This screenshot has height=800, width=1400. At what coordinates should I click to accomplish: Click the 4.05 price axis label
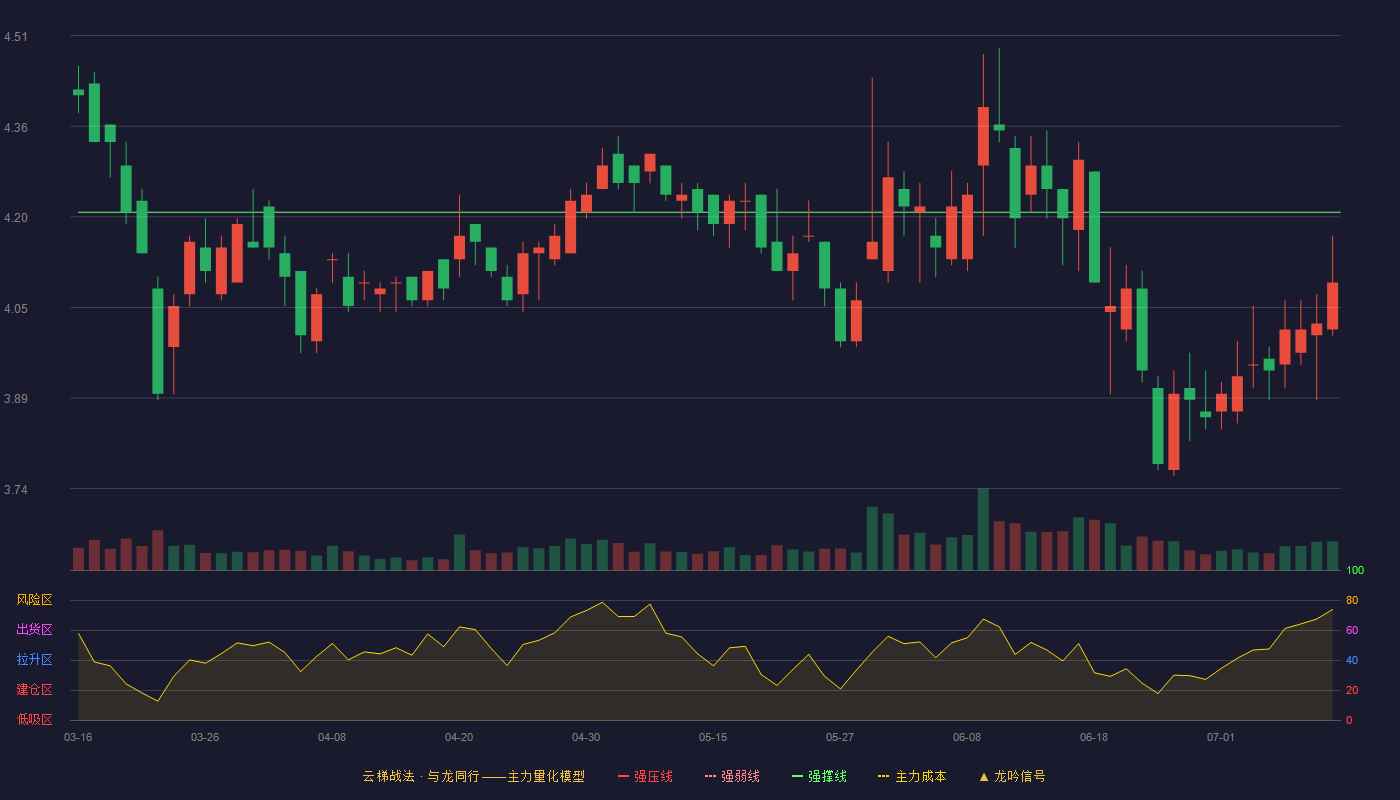tap(16, 309)
